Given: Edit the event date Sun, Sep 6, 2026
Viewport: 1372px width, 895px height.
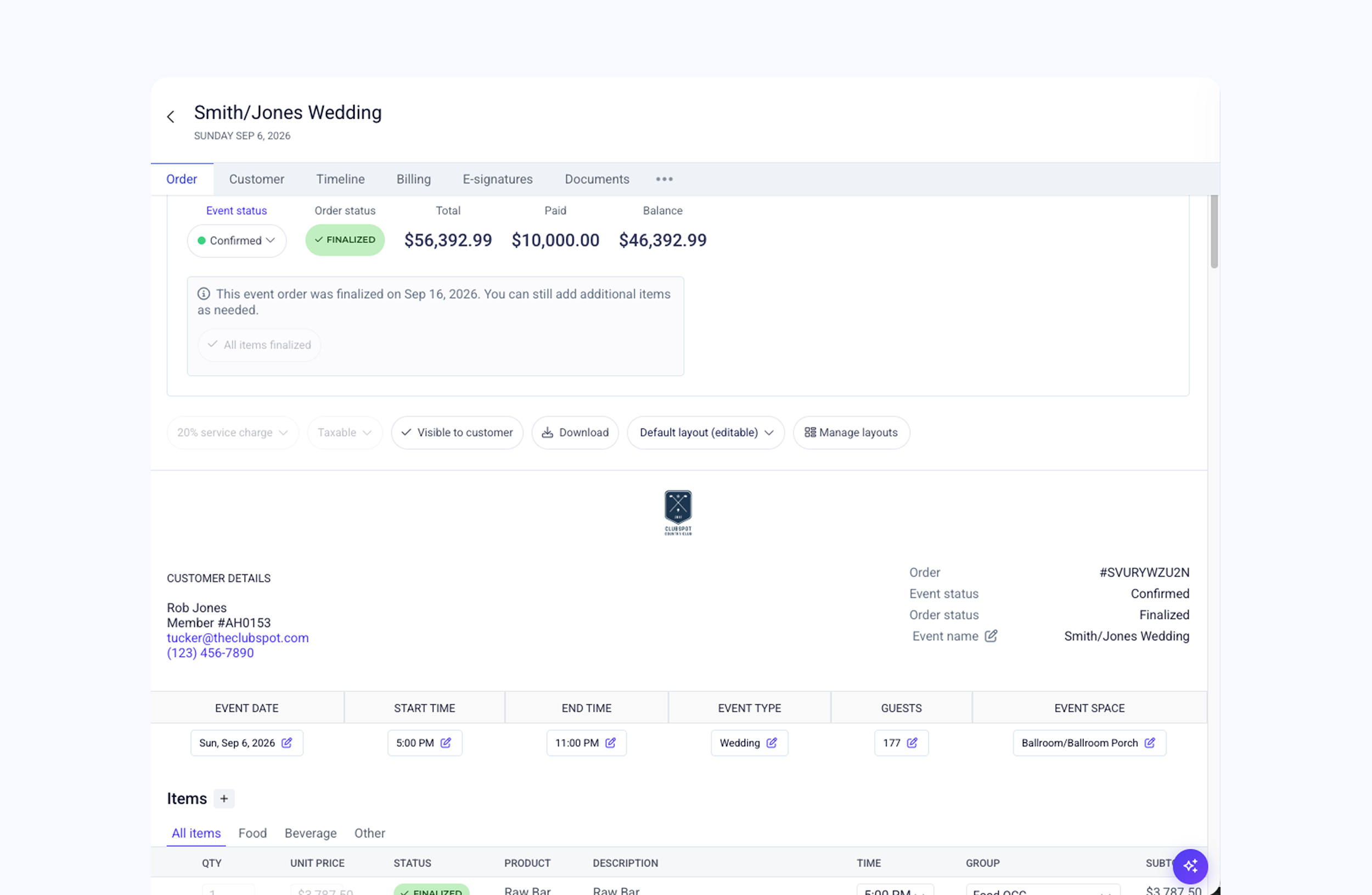Looking at the screenshot, I should click(247, 743).
